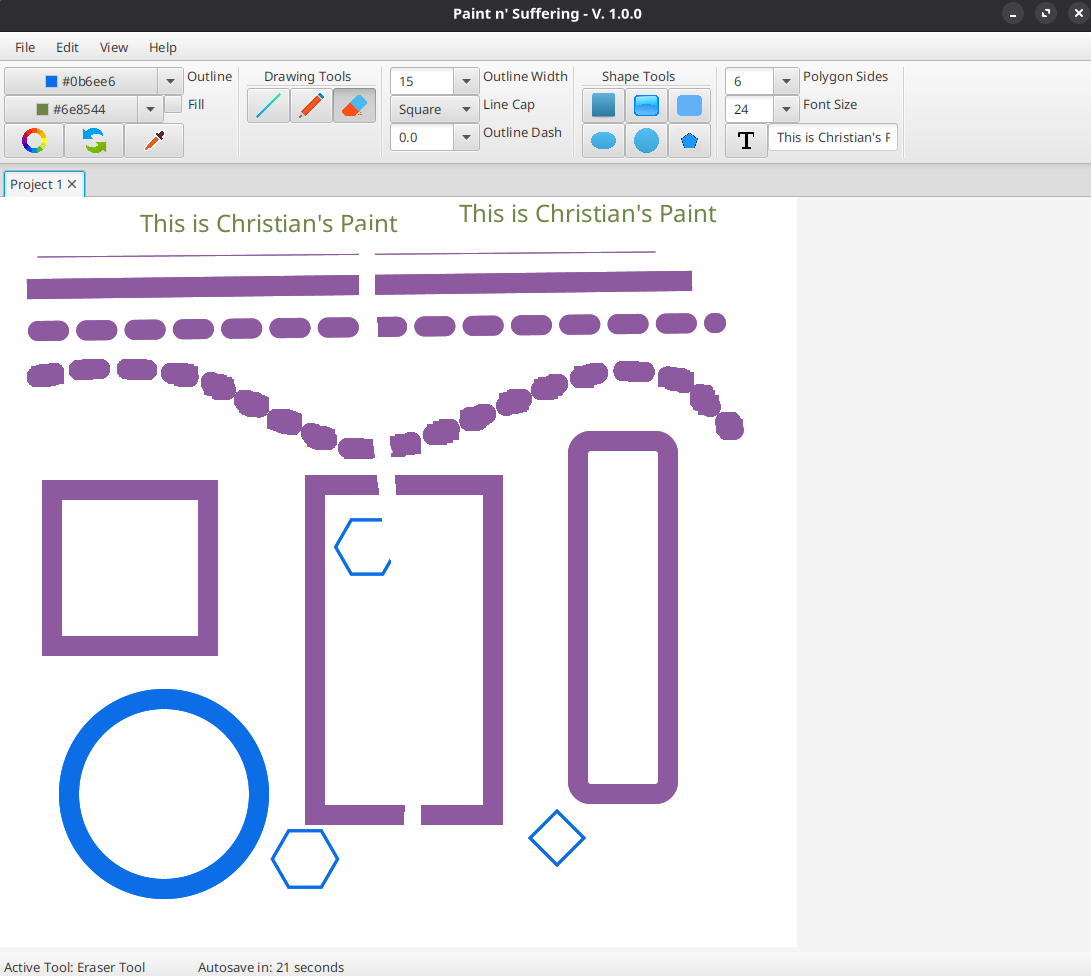Click the text input field for text tool
Image resolution: width=1091 pixels, height=976 pixels.
[832, 138]
